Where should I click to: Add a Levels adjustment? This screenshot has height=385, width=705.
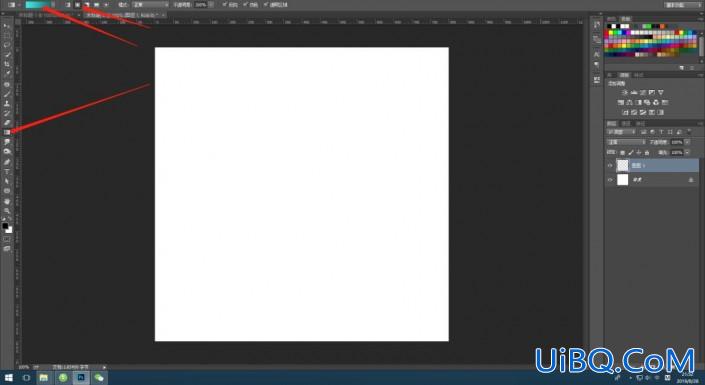634,92
